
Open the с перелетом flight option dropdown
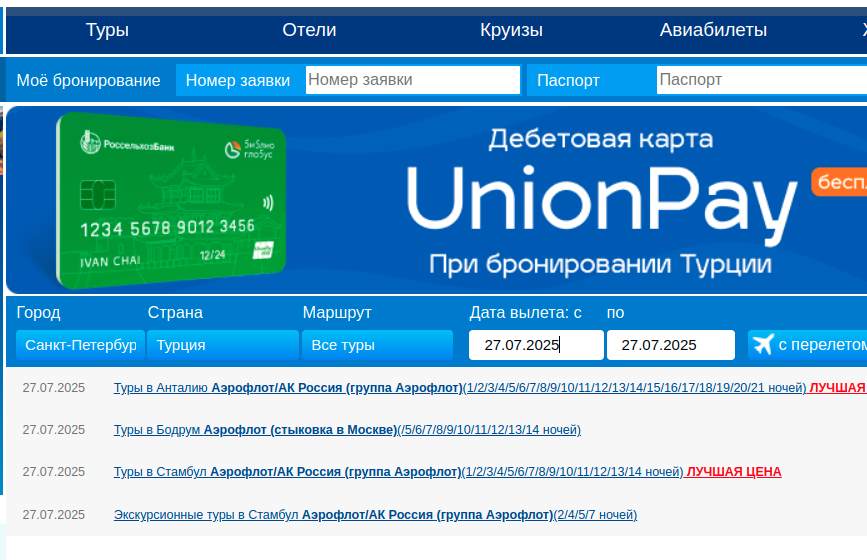(808, 345)
